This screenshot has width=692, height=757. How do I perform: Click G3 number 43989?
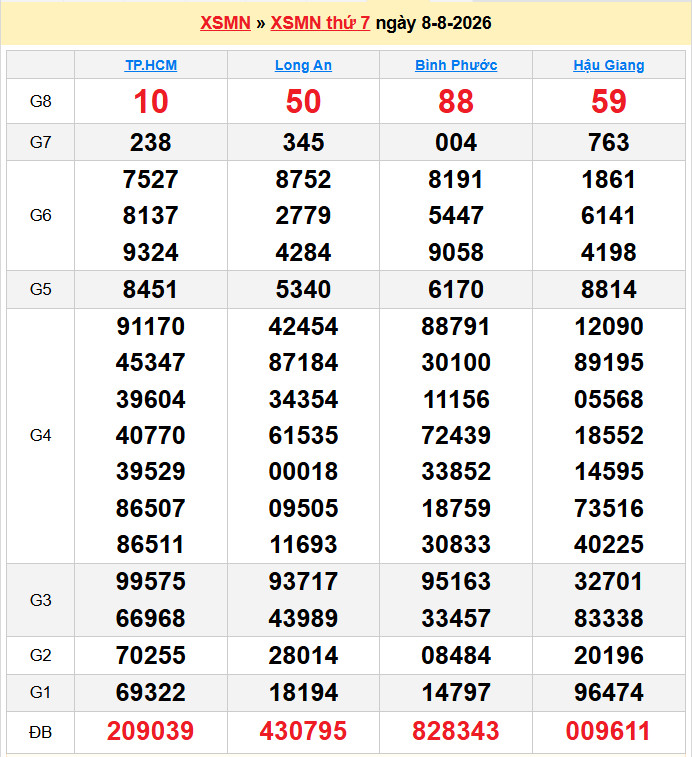pos(303,618)
